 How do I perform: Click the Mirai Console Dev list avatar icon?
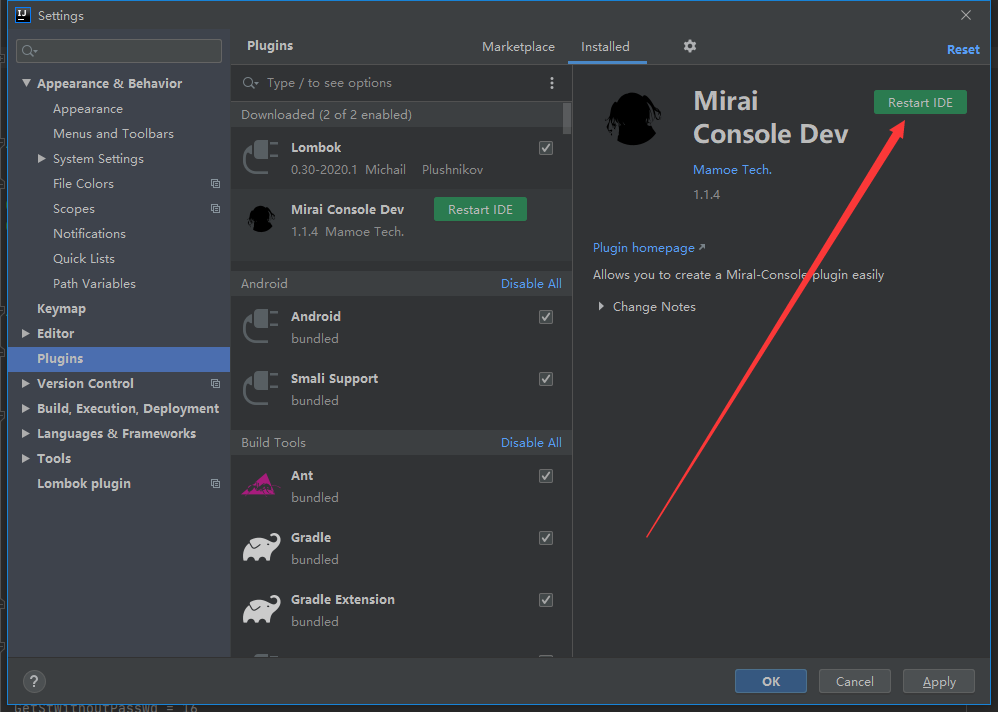[x=261, y=219]
